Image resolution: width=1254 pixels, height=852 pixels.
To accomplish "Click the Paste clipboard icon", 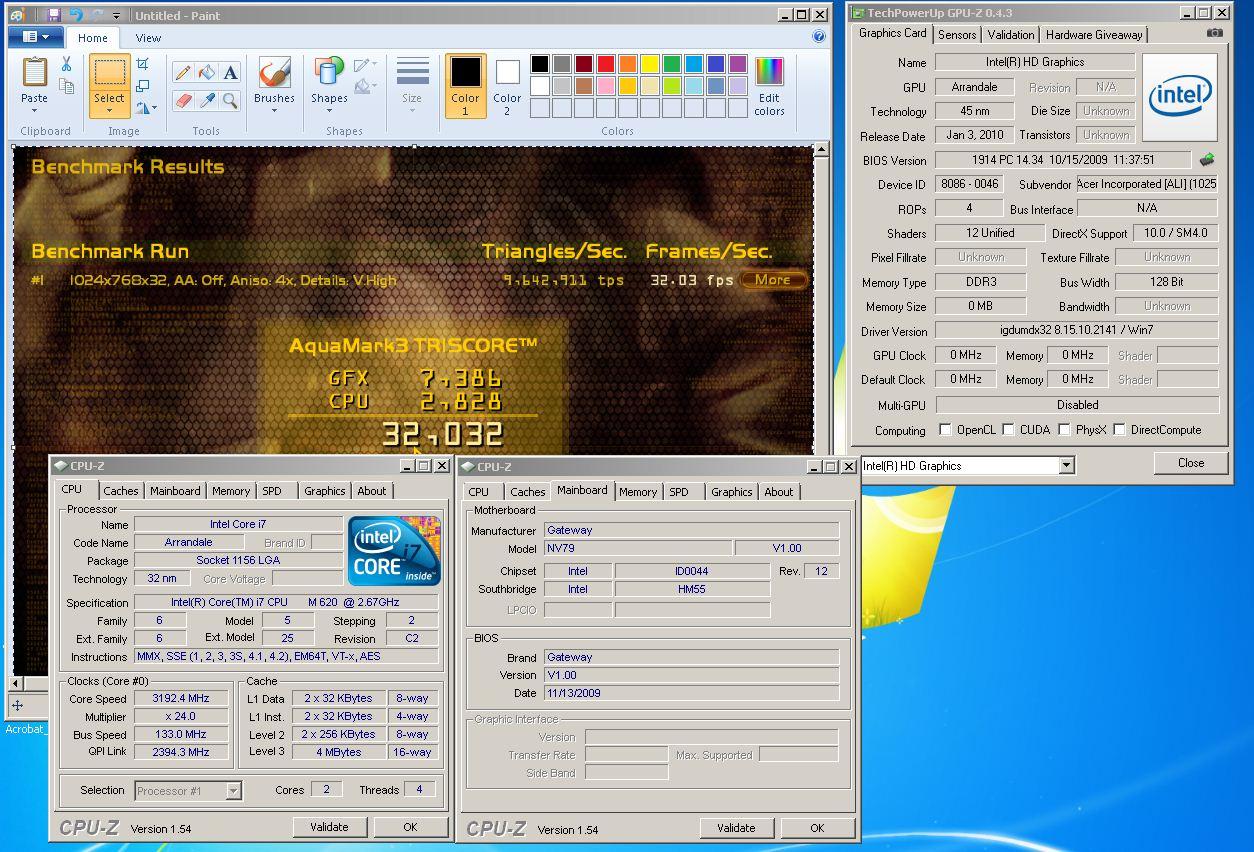I will pos(34,72).
